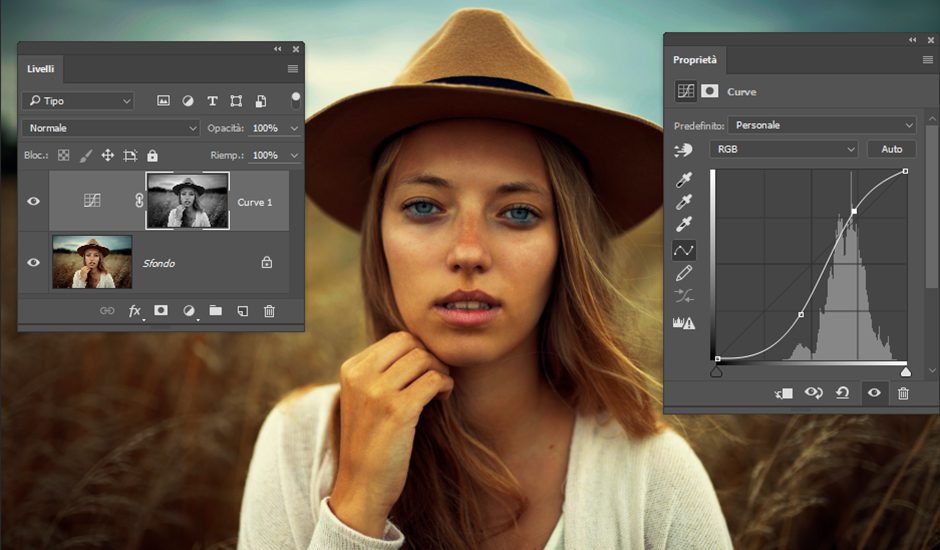View previous state eye-arrow icon
940x550 pixels.
pos(814,393)
